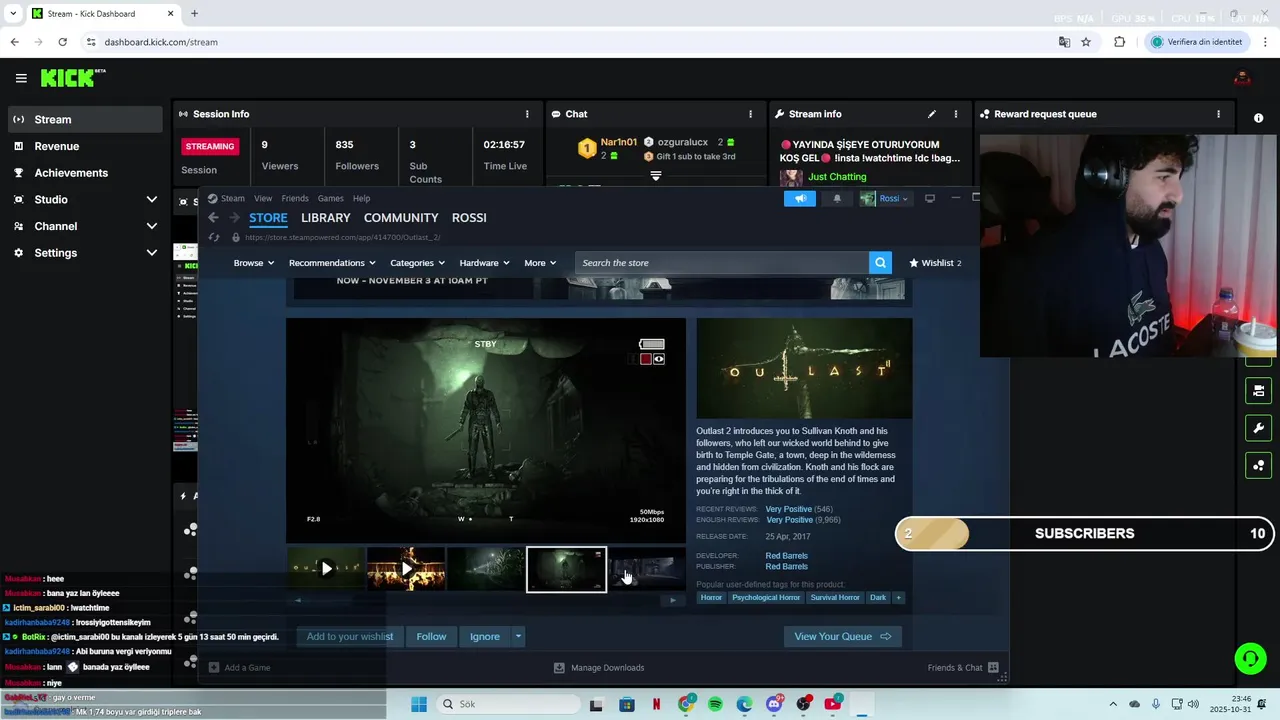The width and height of the screenshot is (1280, 720).
Task: Click Steam forward navigation arrow
Action: click(x=234, y=218)
